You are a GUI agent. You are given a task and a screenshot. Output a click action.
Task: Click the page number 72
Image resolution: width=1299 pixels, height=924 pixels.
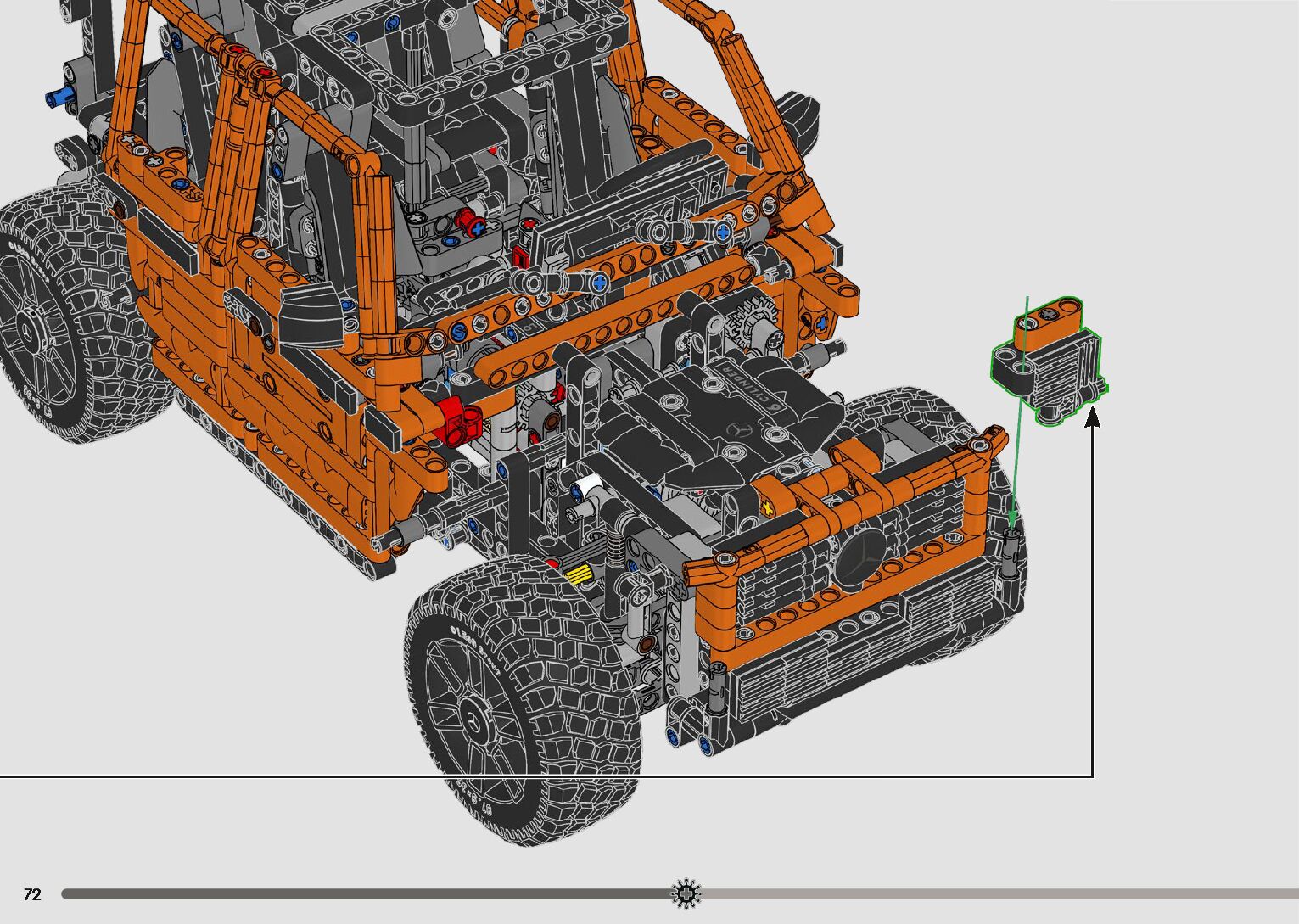click(32, 894)
